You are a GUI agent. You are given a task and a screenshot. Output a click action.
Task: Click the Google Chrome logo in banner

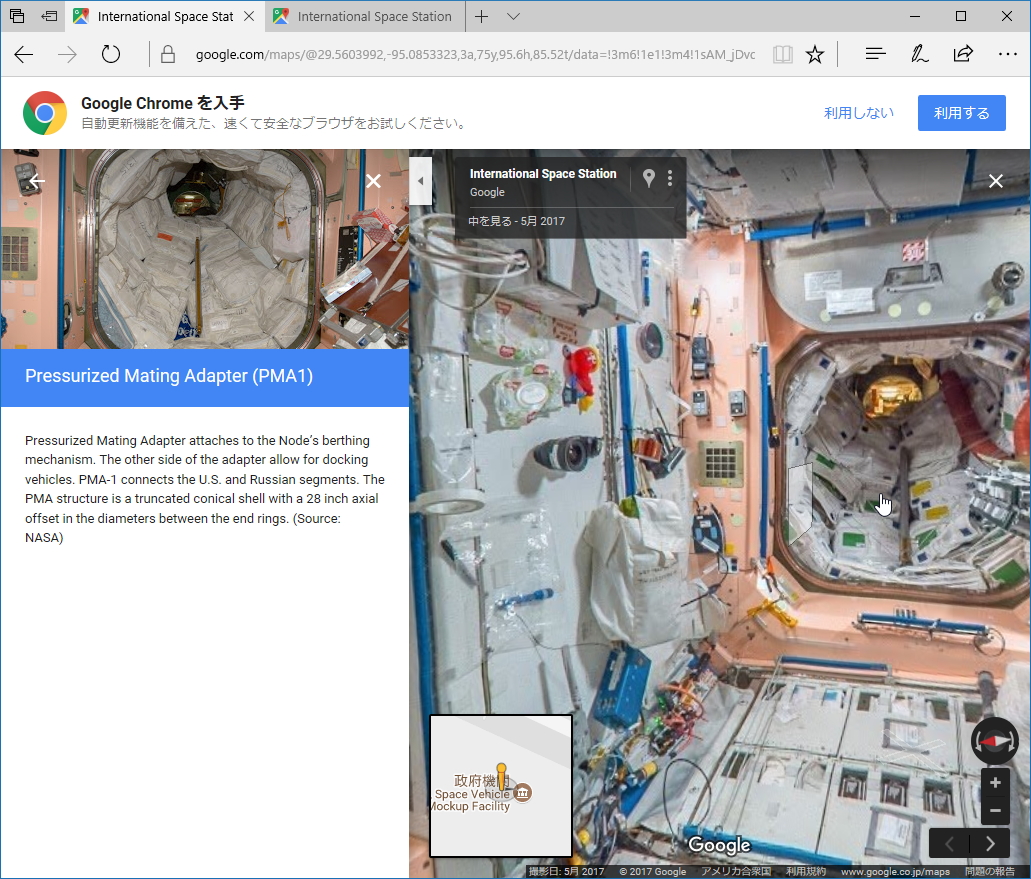tap(45, 113)
